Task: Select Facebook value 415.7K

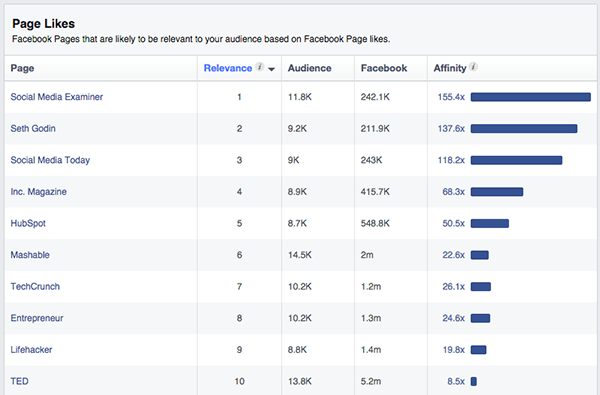Action: 375,192
